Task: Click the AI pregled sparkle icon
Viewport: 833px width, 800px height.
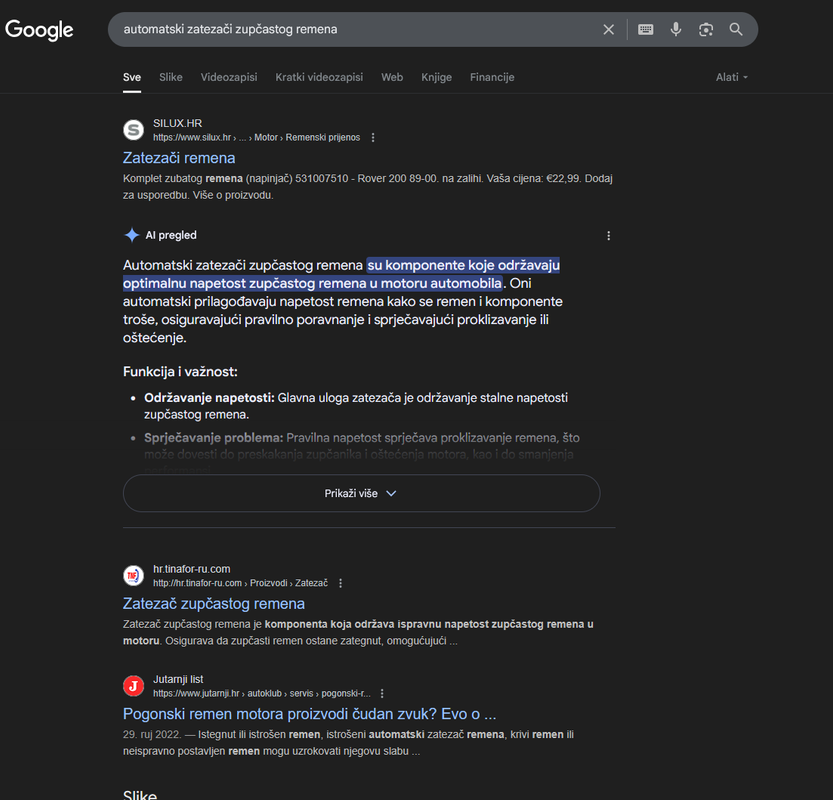Action: tap(132, 235)
